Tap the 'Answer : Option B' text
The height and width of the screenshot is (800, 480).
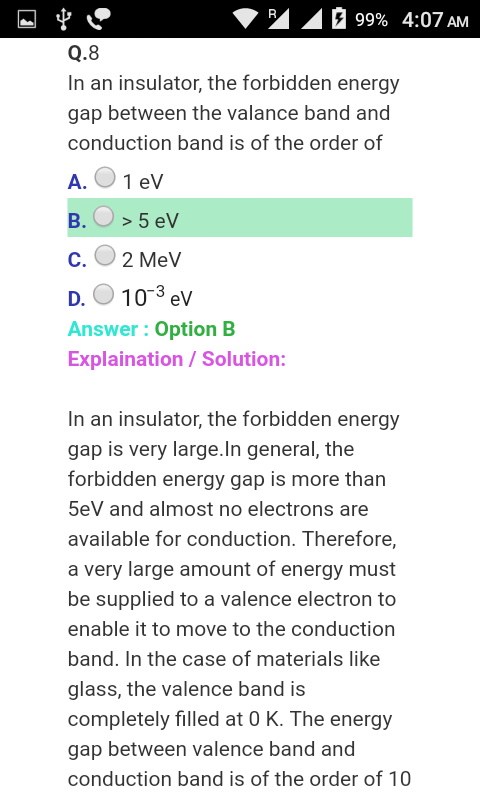click(151, 329)
